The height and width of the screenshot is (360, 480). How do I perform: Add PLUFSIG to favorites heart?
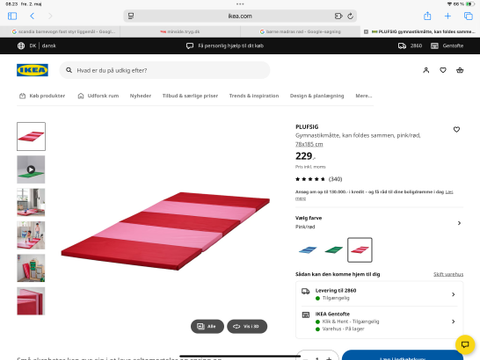(456, 129)
